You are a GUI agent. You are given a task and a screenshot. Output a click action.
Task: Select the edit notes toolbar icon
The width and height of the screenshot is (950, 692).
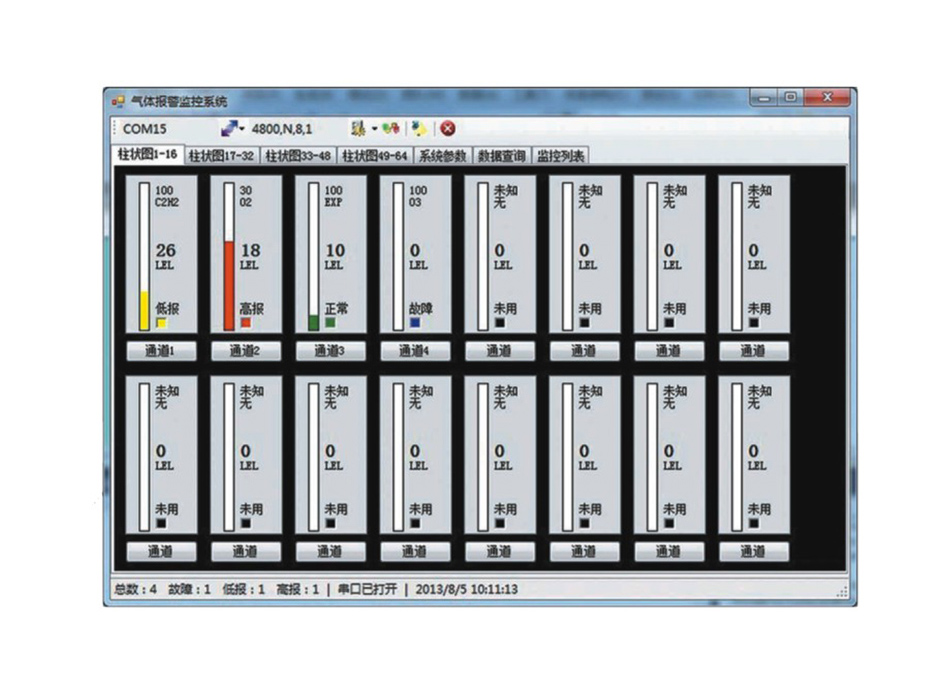pyautogui.click(x=419, y=128)
